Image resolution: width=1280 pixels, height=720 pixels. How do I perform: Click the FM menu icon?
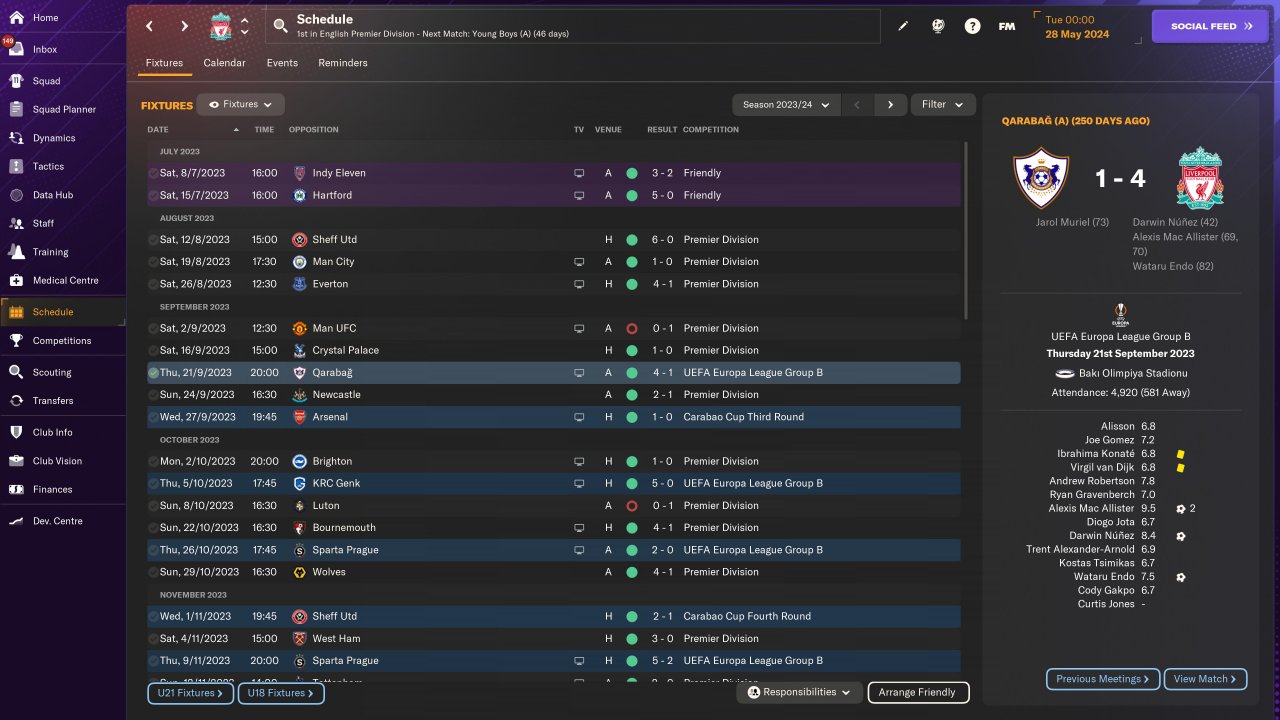[1007, 27]
